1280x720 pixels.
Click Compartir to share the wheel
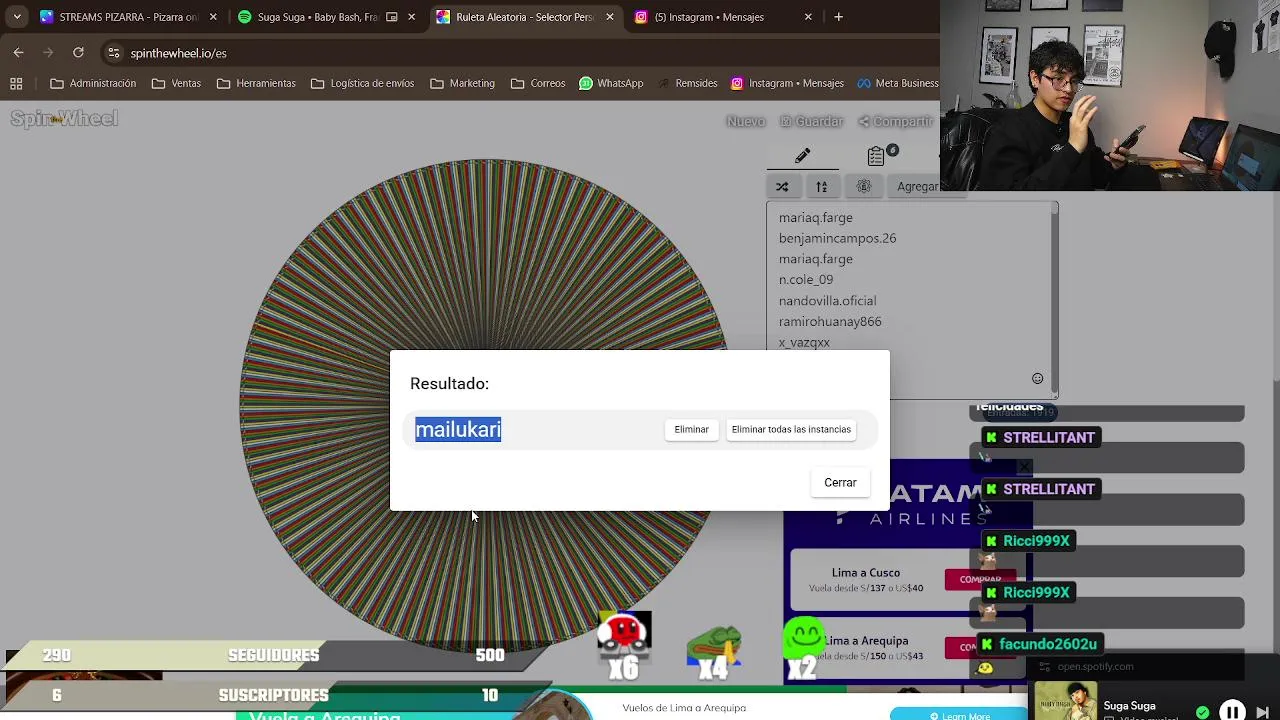(x=896, y=121)
